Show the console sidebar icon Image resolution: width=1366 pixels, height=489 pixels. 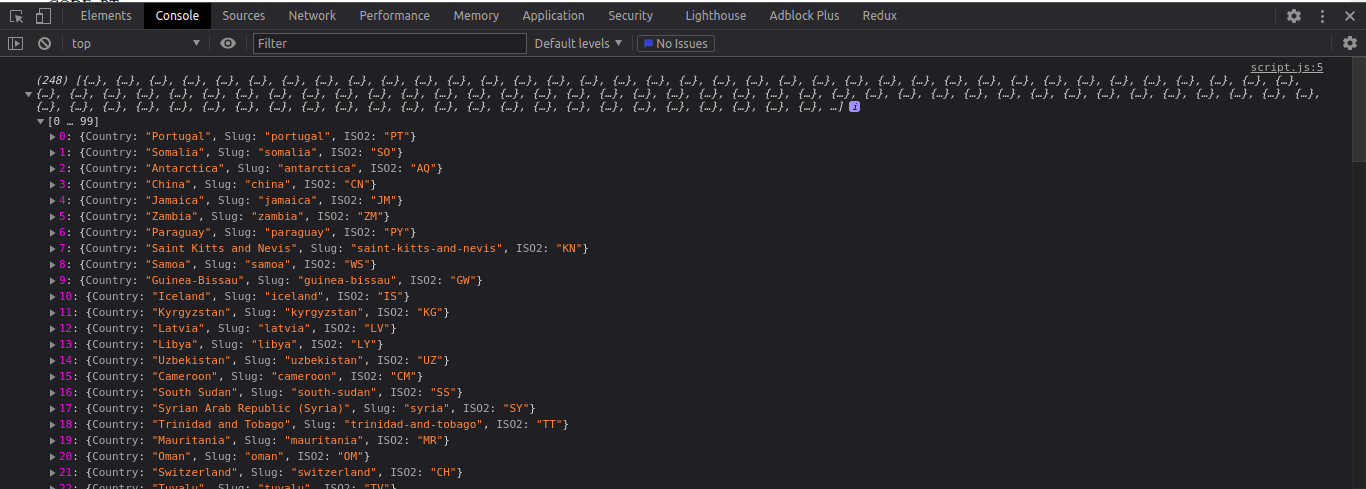[15, 43]
